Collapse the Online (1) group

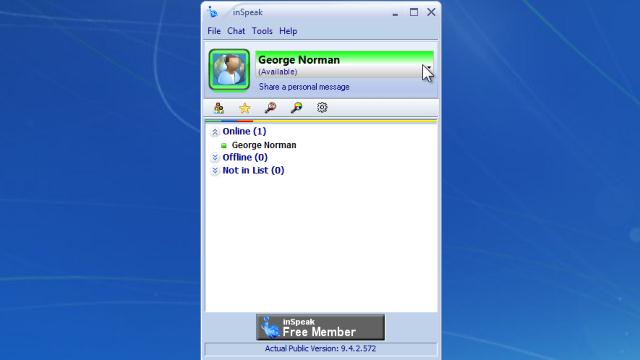click(215, 132)
